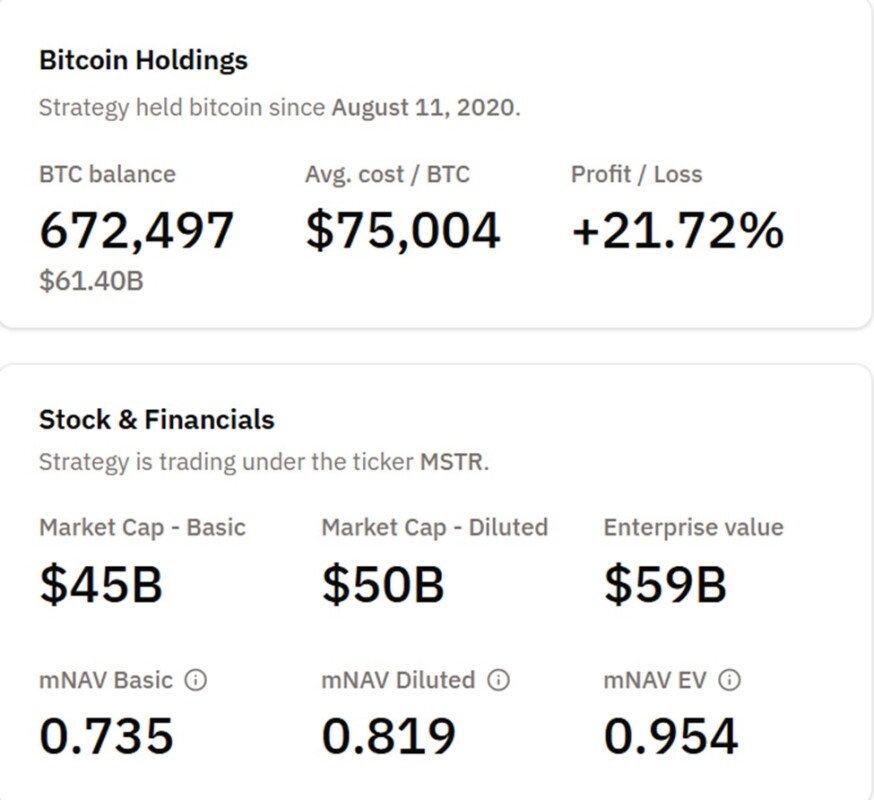
Task: Click the 0.819 mNAV Diluted value
Action: tap(388, 737)
